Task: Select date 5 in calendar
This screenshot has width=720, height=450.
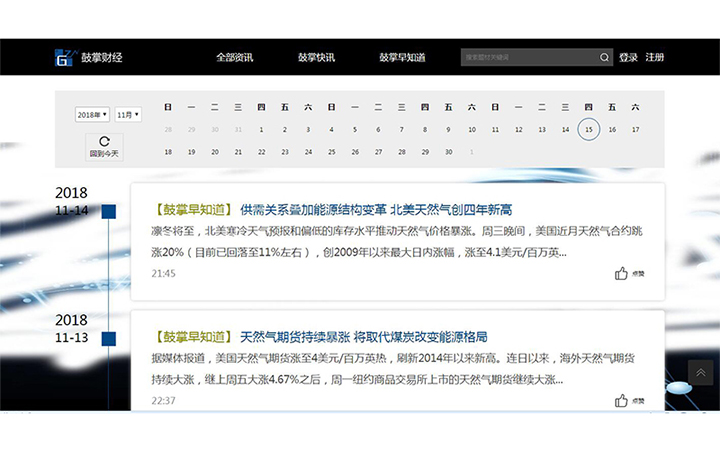Action: point(355,129)
